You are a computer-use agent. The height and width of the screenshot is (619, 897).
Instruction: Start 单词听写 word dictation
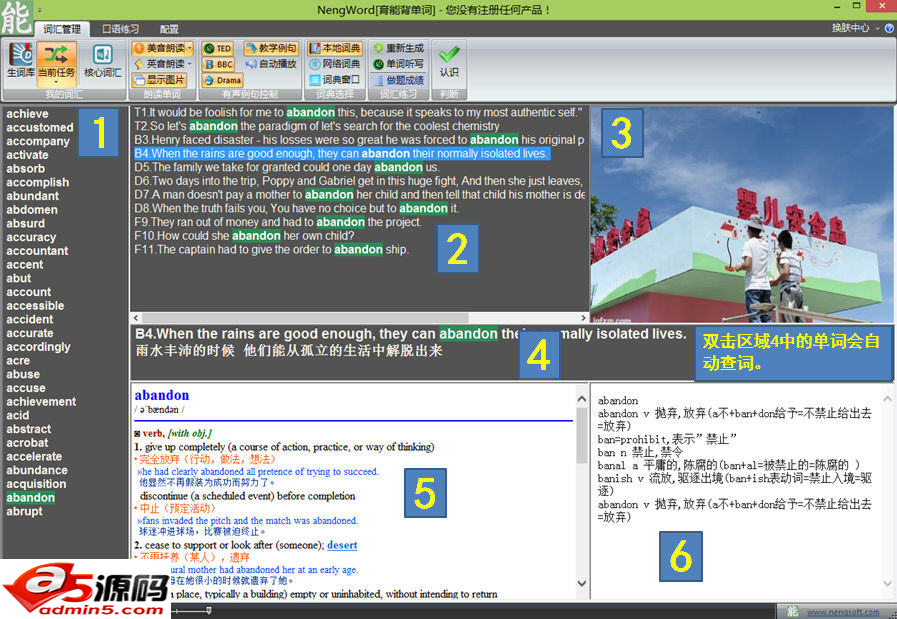point(399,64)
